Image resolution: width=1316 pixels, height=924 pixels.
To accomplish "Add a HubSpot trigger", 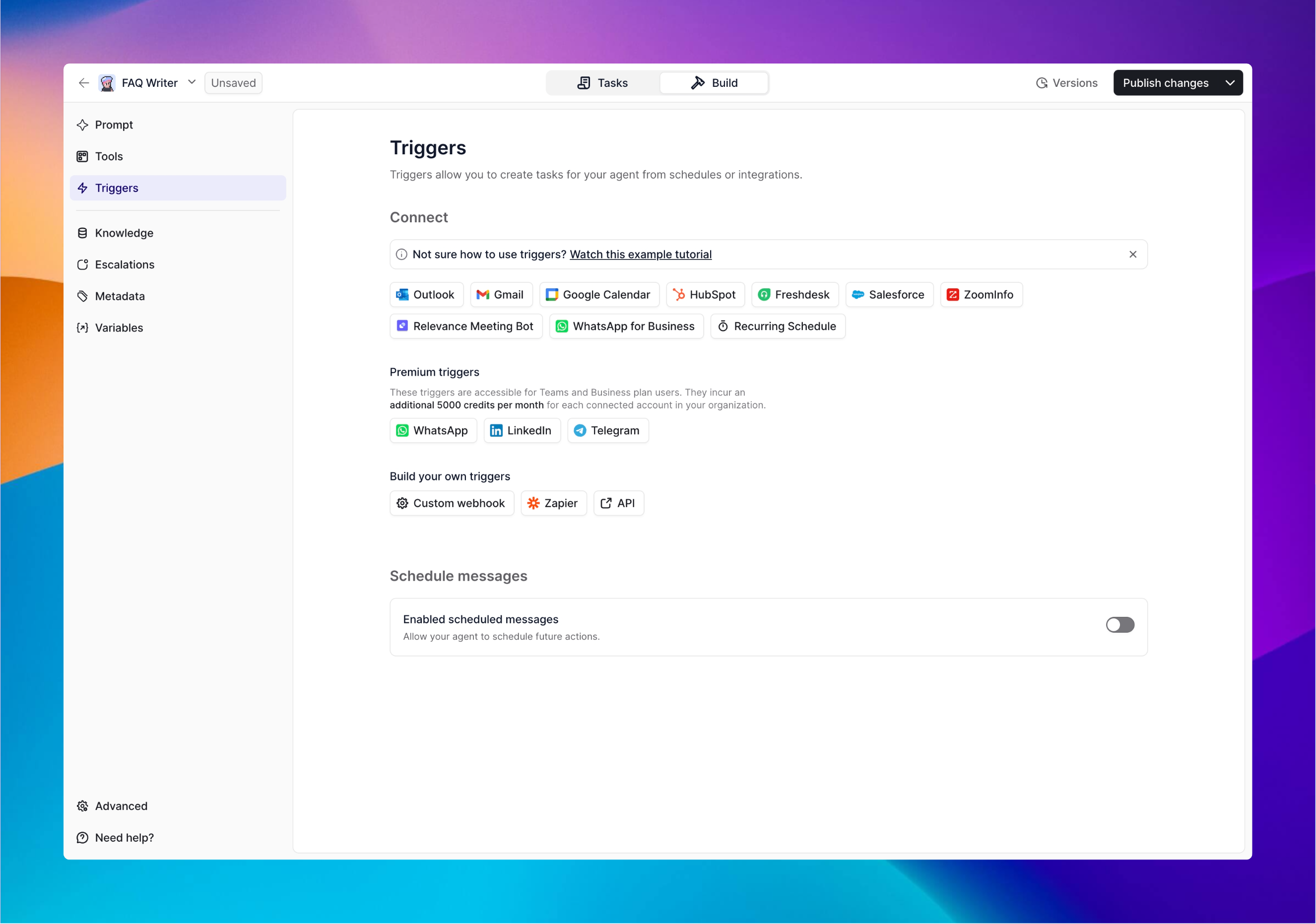I will tap(705, 295).
